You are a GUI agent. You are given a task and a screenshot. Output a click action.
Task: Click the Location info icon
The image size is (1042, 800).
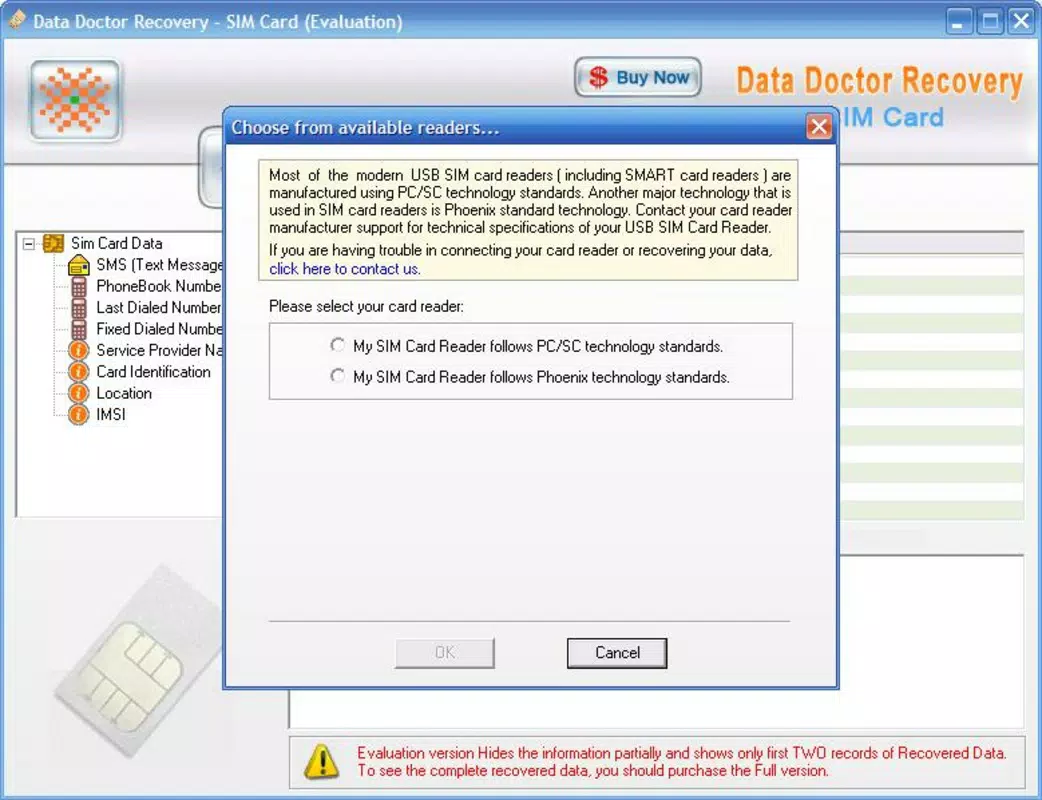[x=78, y=393]
